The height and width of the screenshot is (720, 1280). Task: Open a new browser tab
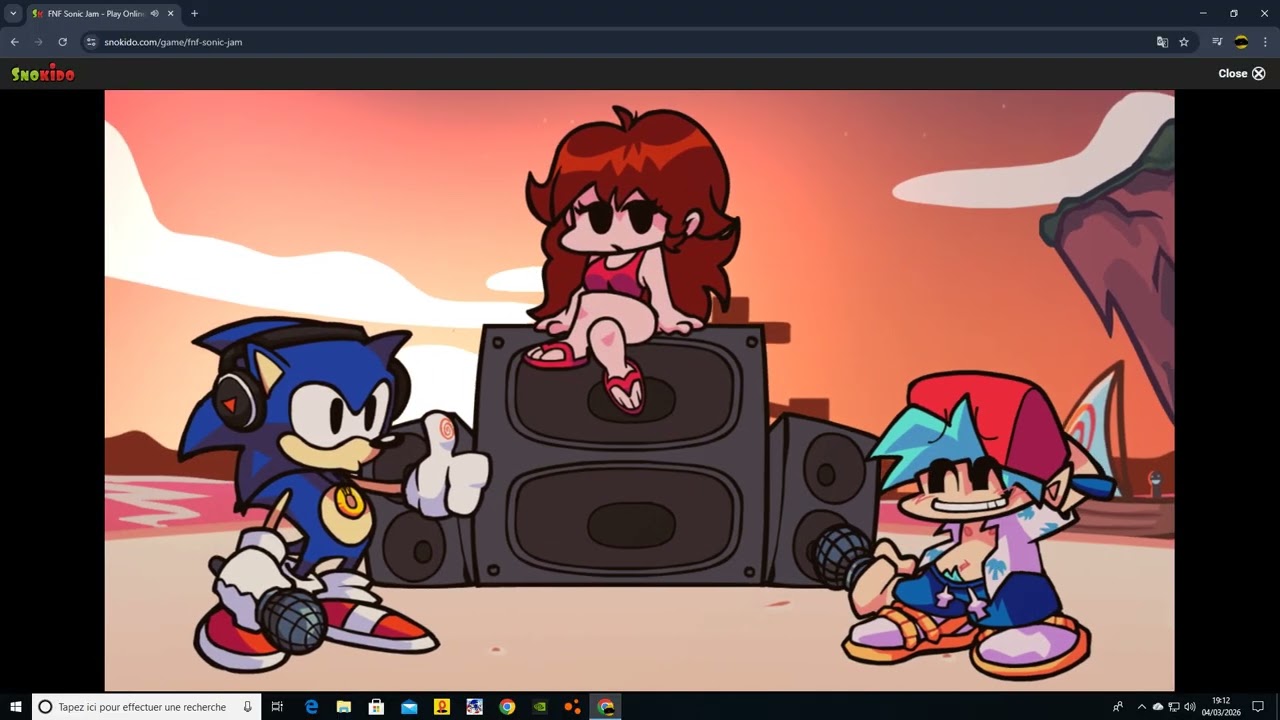point(194,14)
